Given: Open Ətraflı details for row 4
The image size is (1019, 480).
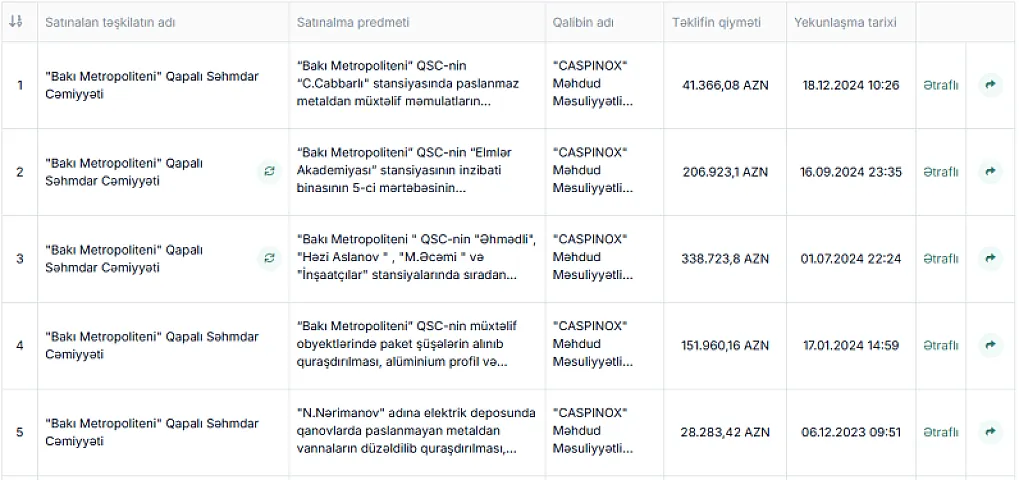Looking at the screenshot, I should tap(940, 346).
